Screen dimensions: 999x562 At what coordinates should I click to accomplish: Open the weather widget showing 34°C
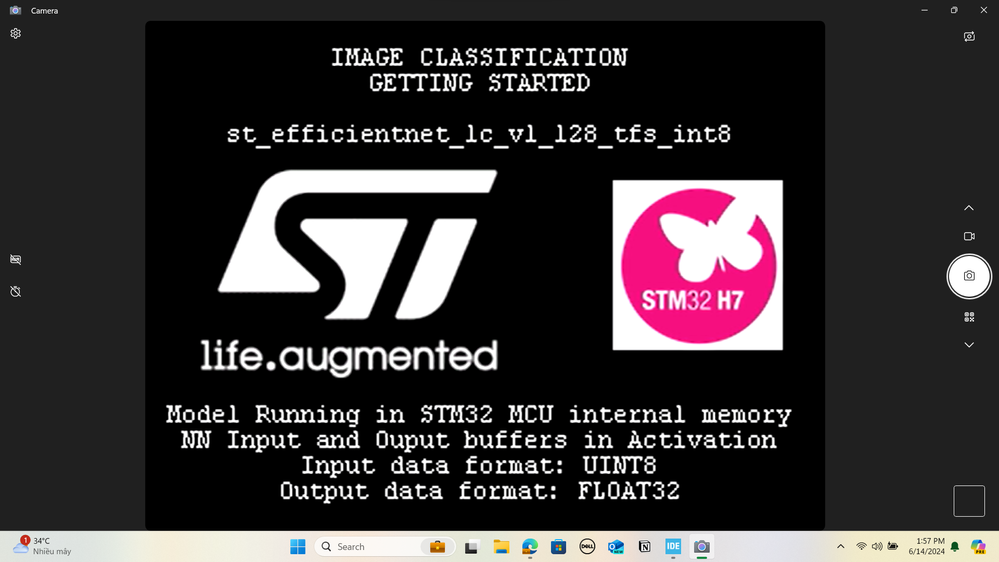pos(42,546)
